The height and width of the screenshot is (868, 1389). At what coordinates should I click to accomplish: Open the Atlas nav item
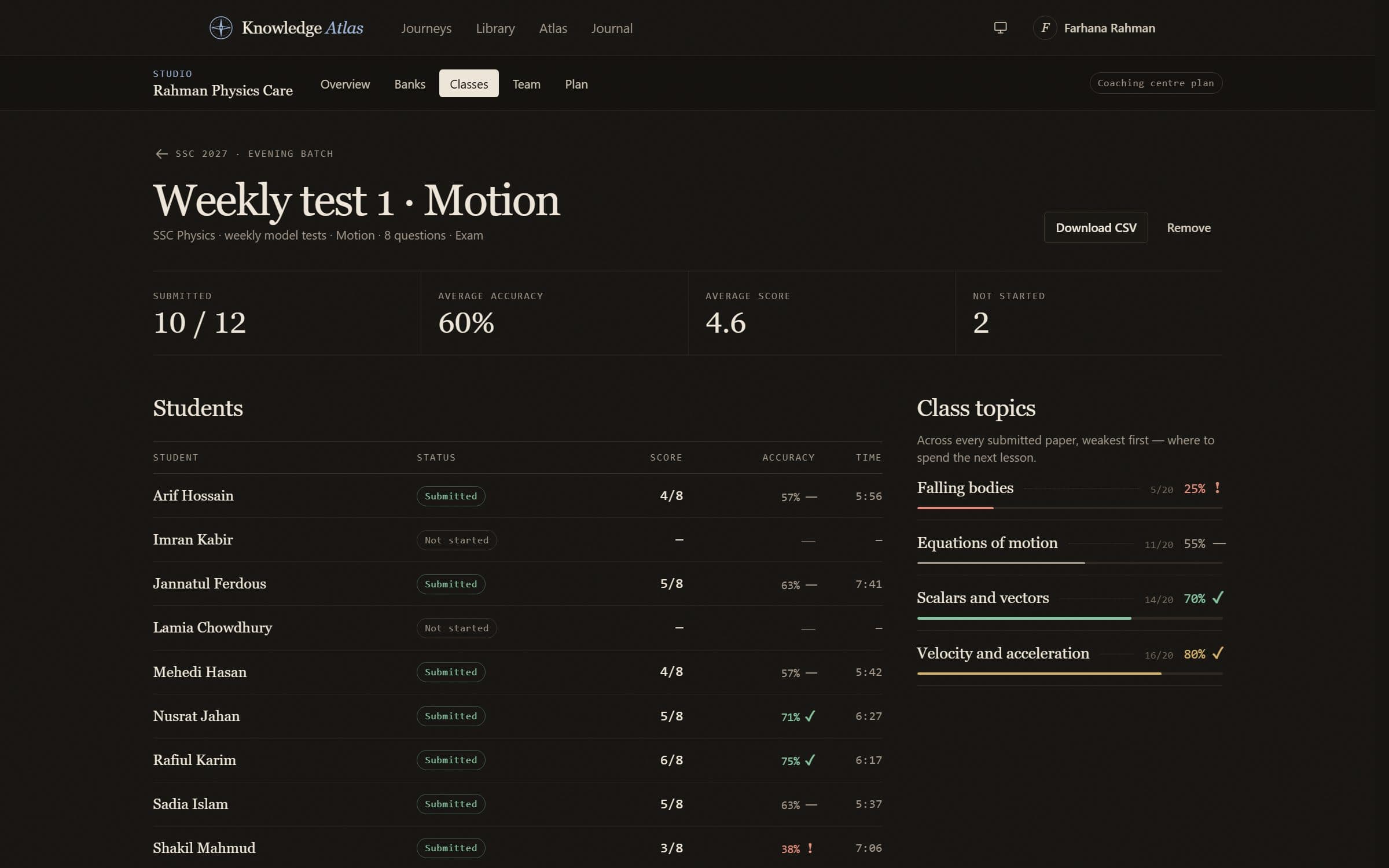tap(553, 28)
